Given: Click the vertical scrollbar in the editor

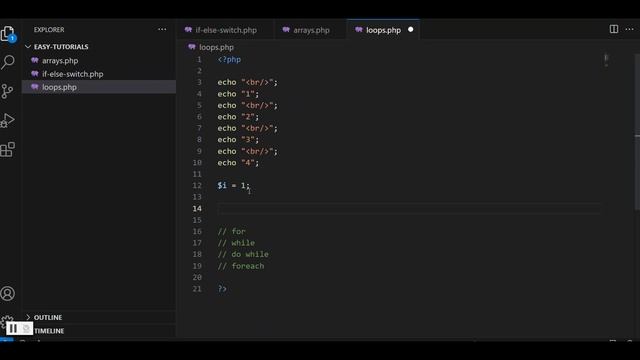Looking at the screenshot, I should [637, 133].
